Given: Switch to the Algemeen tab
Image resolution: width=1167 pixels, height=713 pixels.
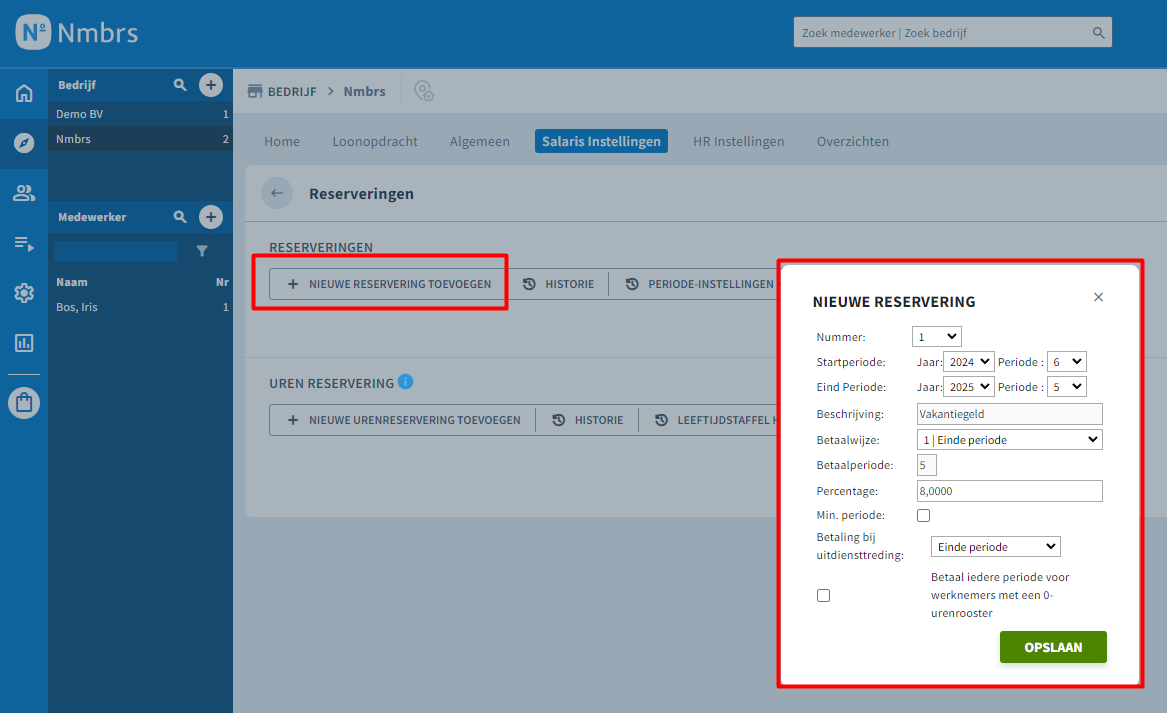Looking at the screenshot, I should pyautogui.click(x=479, y=141).
